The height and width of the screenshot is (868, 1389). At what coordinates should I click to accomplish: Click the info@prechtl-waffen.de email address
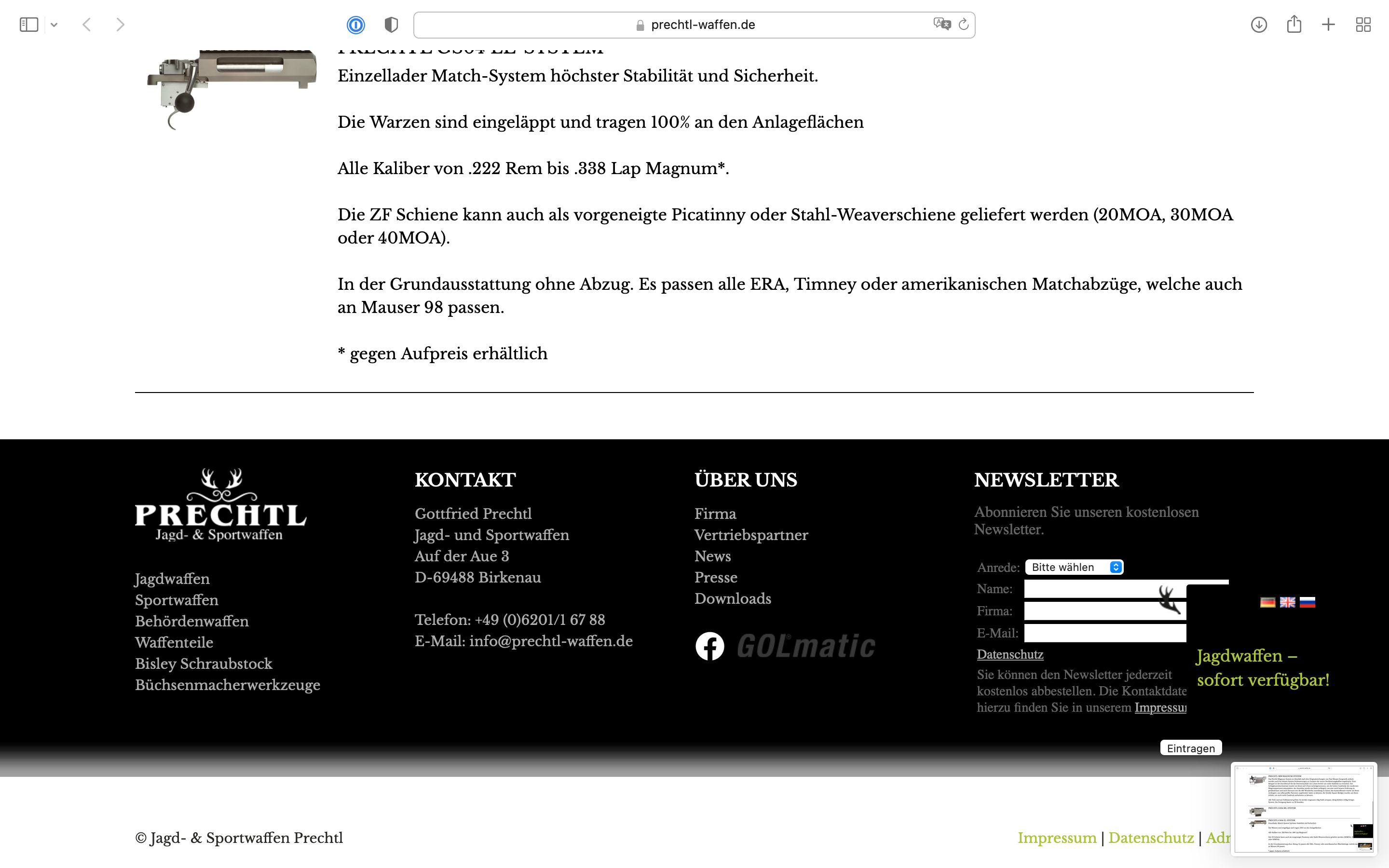(x=551, y=641)
